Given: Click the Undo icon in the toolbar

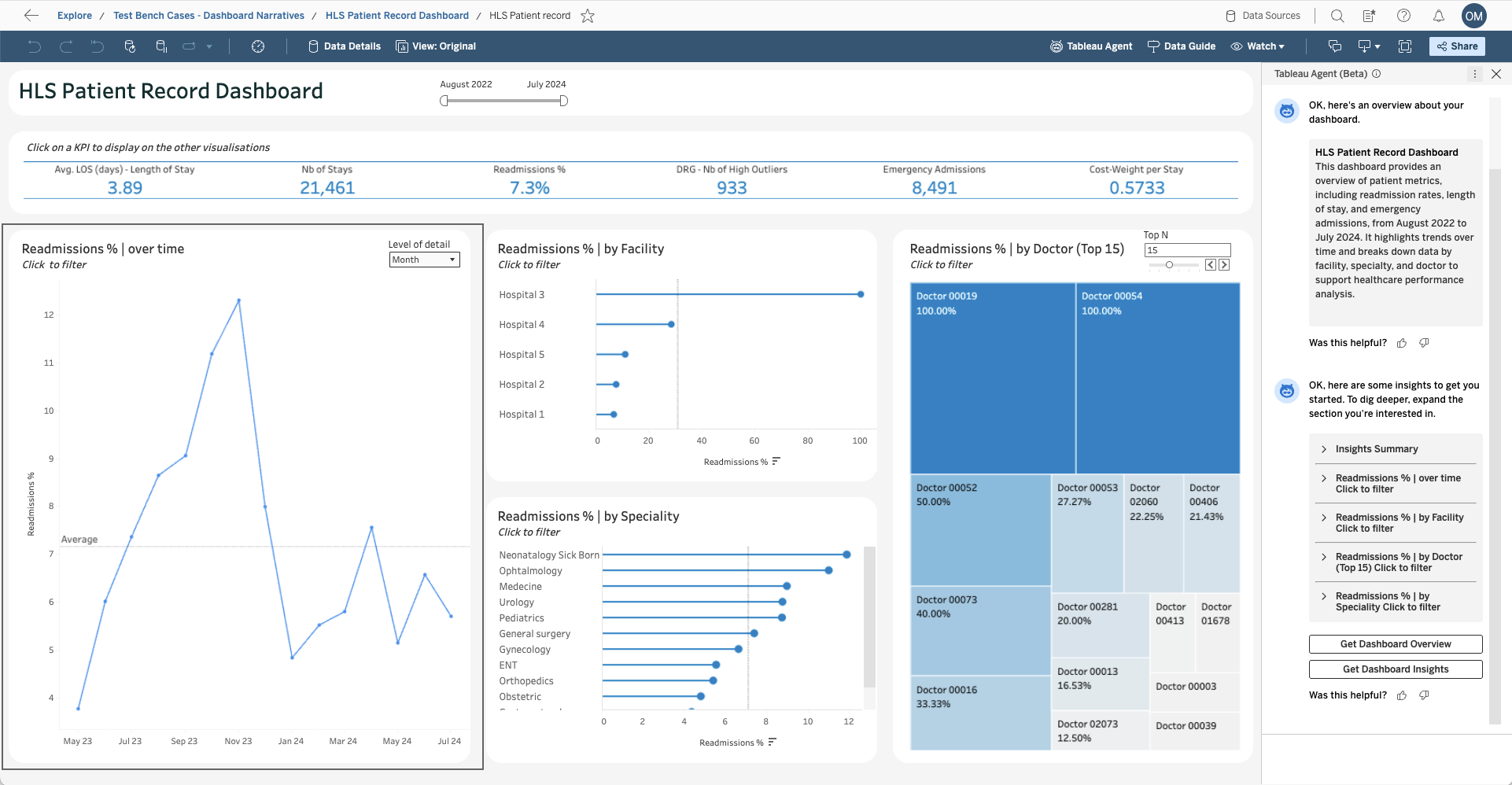Looking at the screenshot, I should coord(35,46).
